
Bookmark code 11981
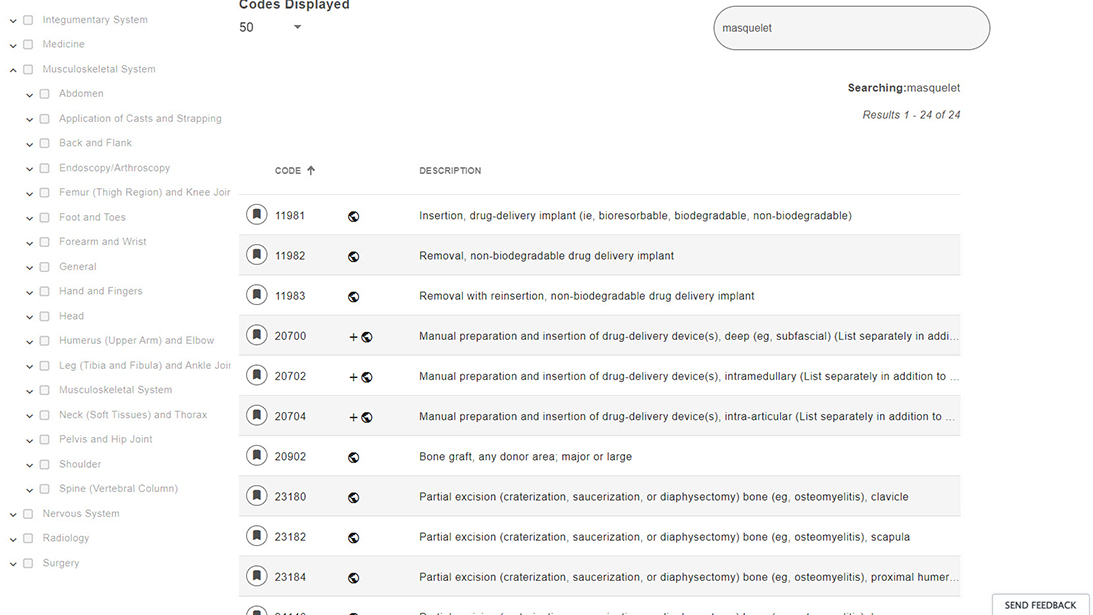[257, 215]
